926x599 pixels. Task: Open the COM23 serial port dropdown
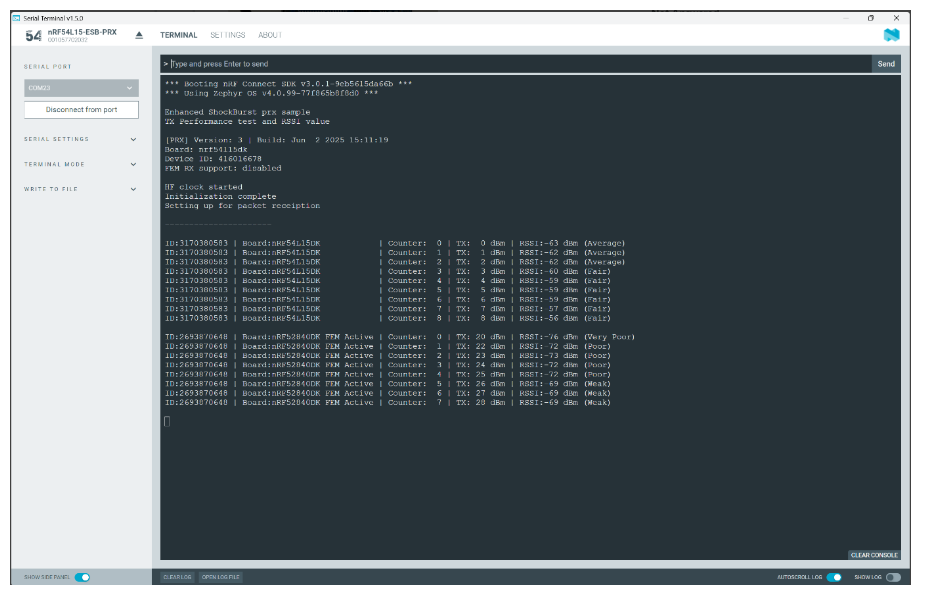point(81,88)
